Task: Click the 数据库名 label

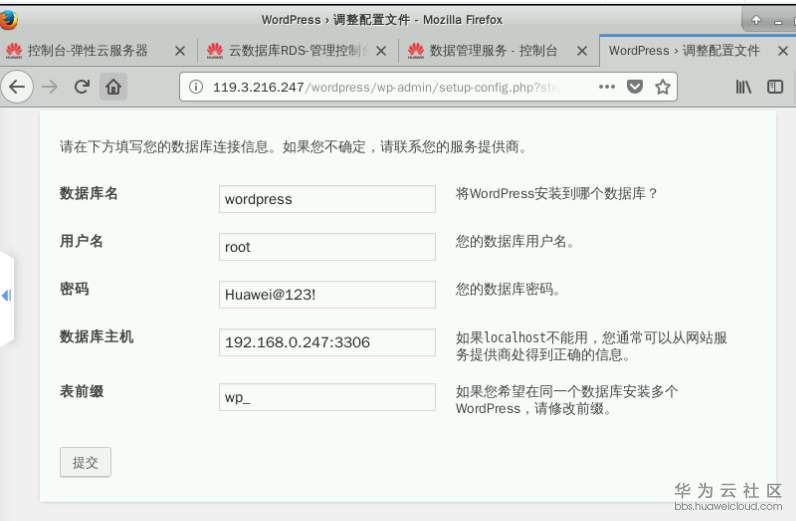Action: (x=89, y=193)
